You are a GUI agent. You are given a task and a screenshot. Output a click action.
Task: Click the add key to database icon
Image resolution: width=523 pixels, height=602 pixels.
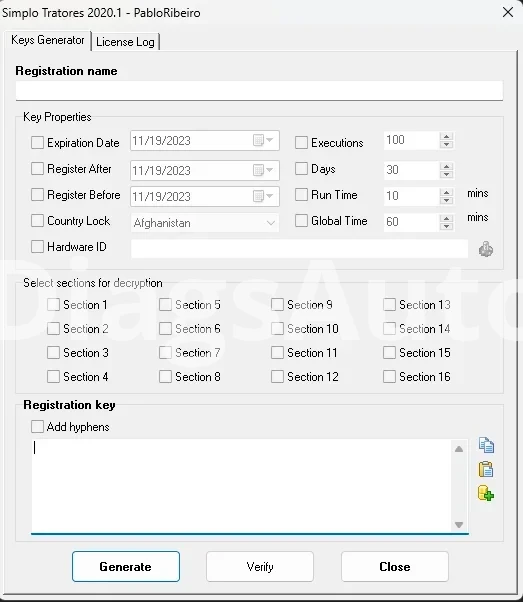tap(486, 493)
